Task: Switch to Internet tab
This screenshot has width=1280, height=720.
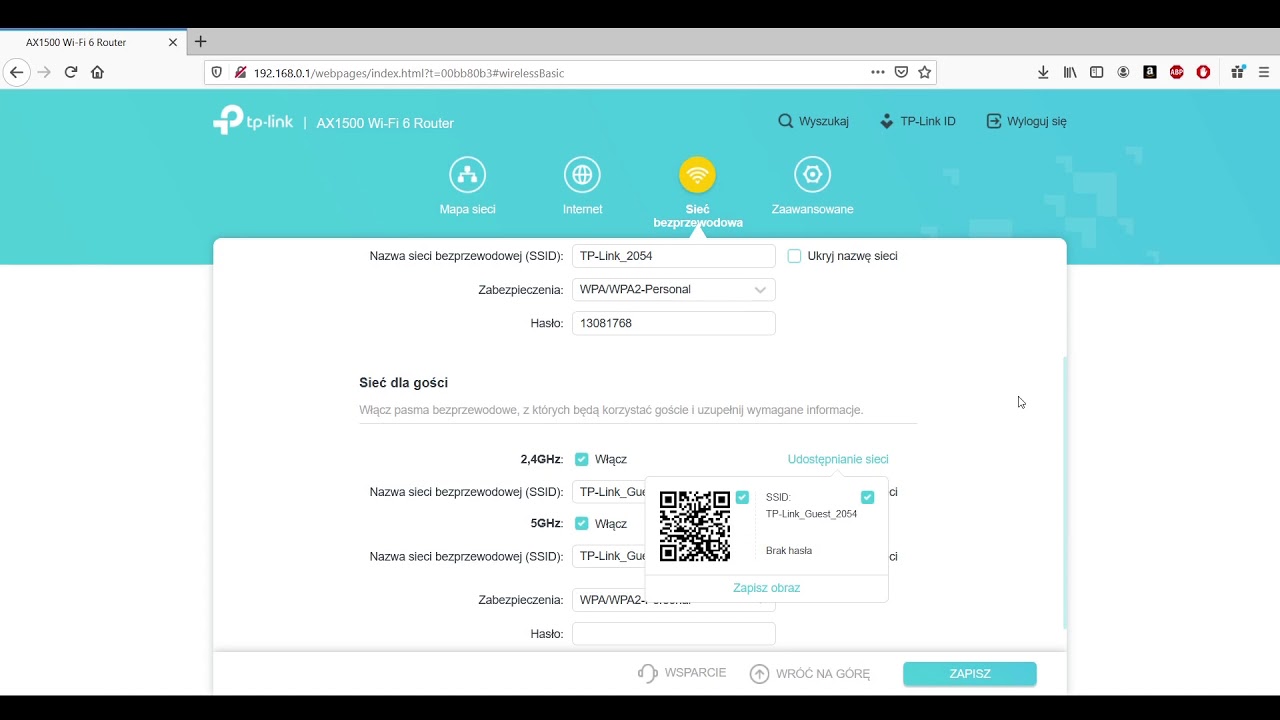Action: point(582,186)
